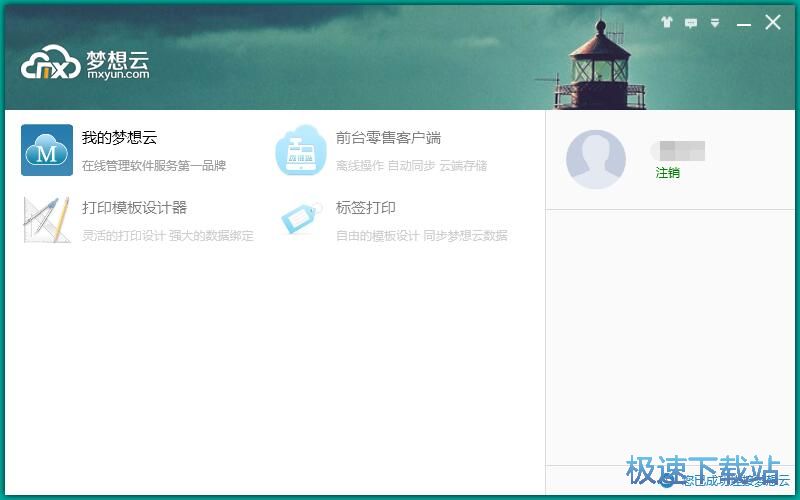Viewport: 800px width, 500px height.
Task: Open the My Dream Cloud M icon
Action: 47,150
